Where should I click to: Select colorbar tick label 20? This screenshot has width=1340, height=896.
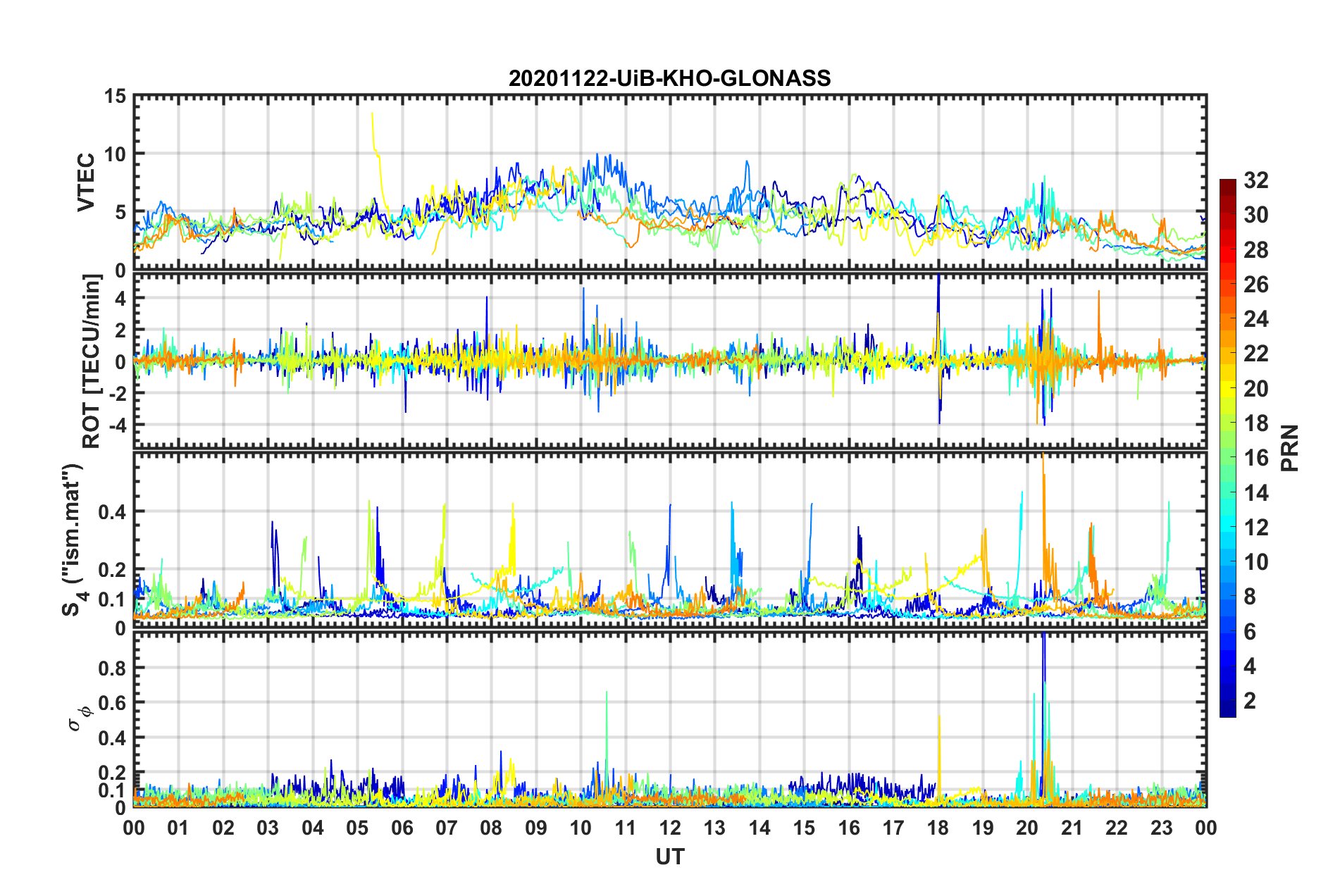click(1255, 389)
